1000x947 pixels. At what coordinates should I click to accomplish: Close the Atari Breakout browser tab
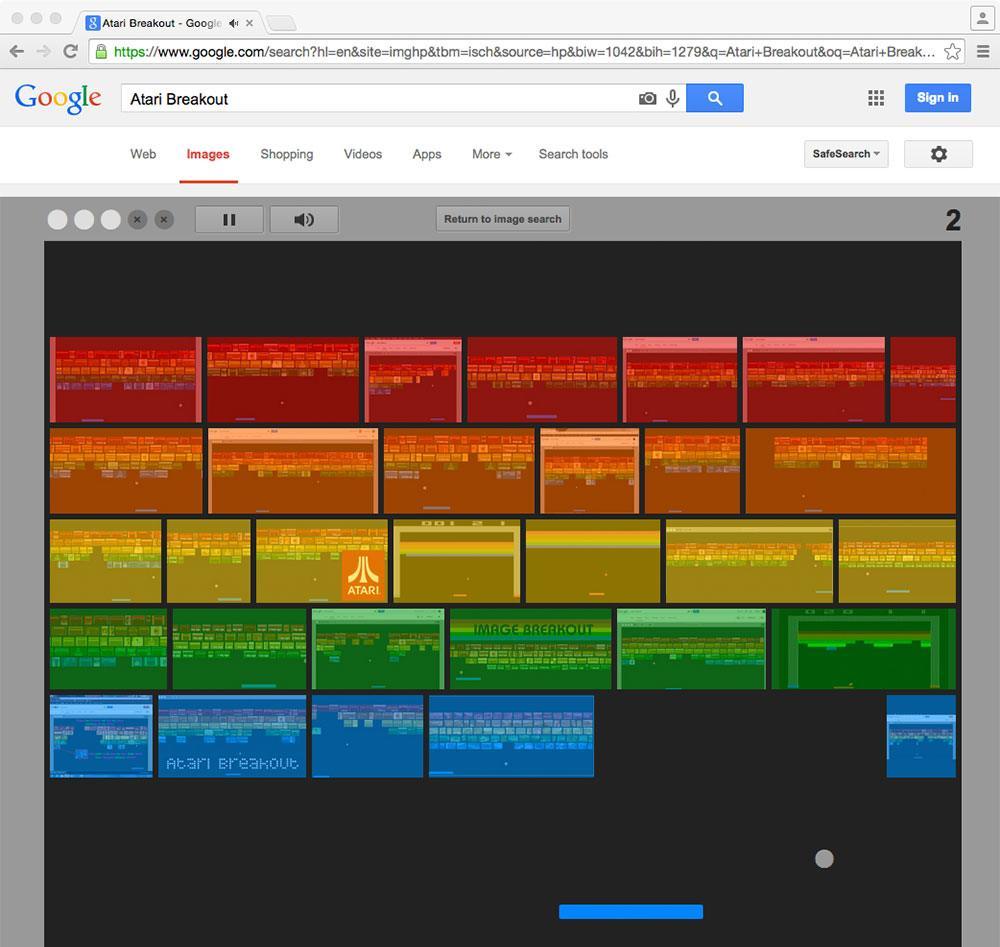pos(249,23)
